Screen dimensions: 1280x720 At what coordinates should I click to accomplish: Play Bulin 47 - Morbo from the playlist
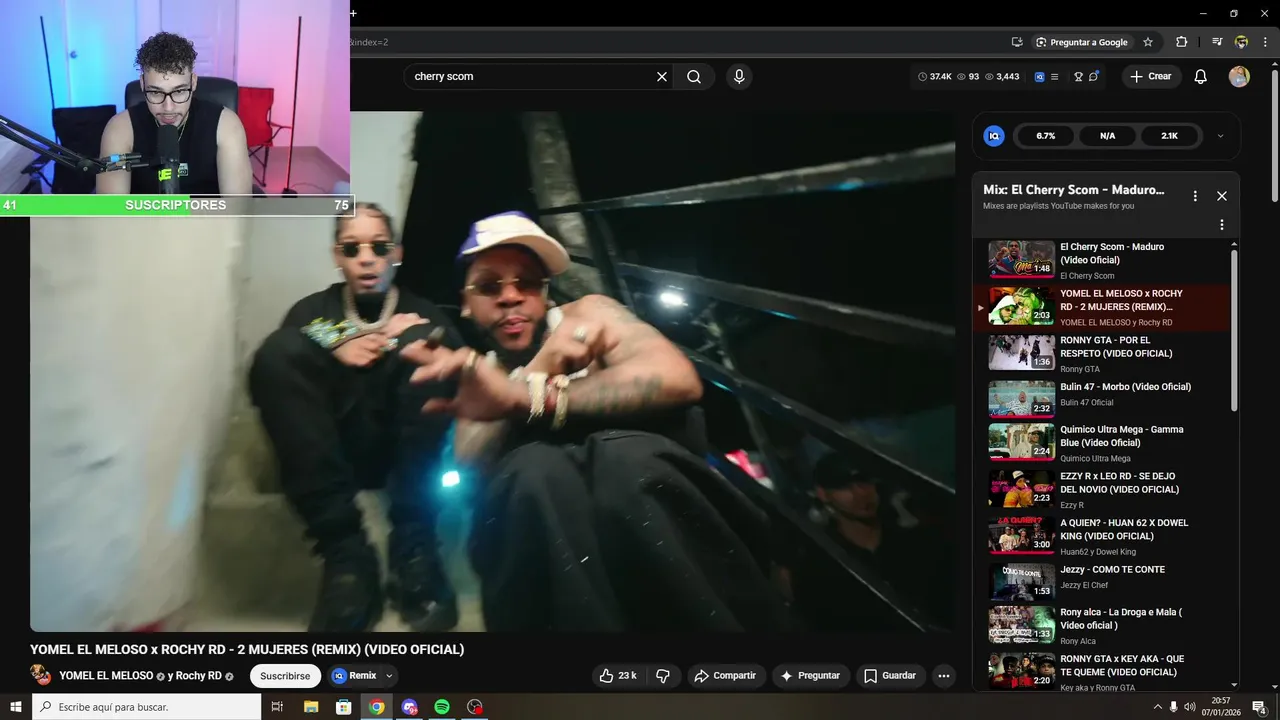[1105, 397]
